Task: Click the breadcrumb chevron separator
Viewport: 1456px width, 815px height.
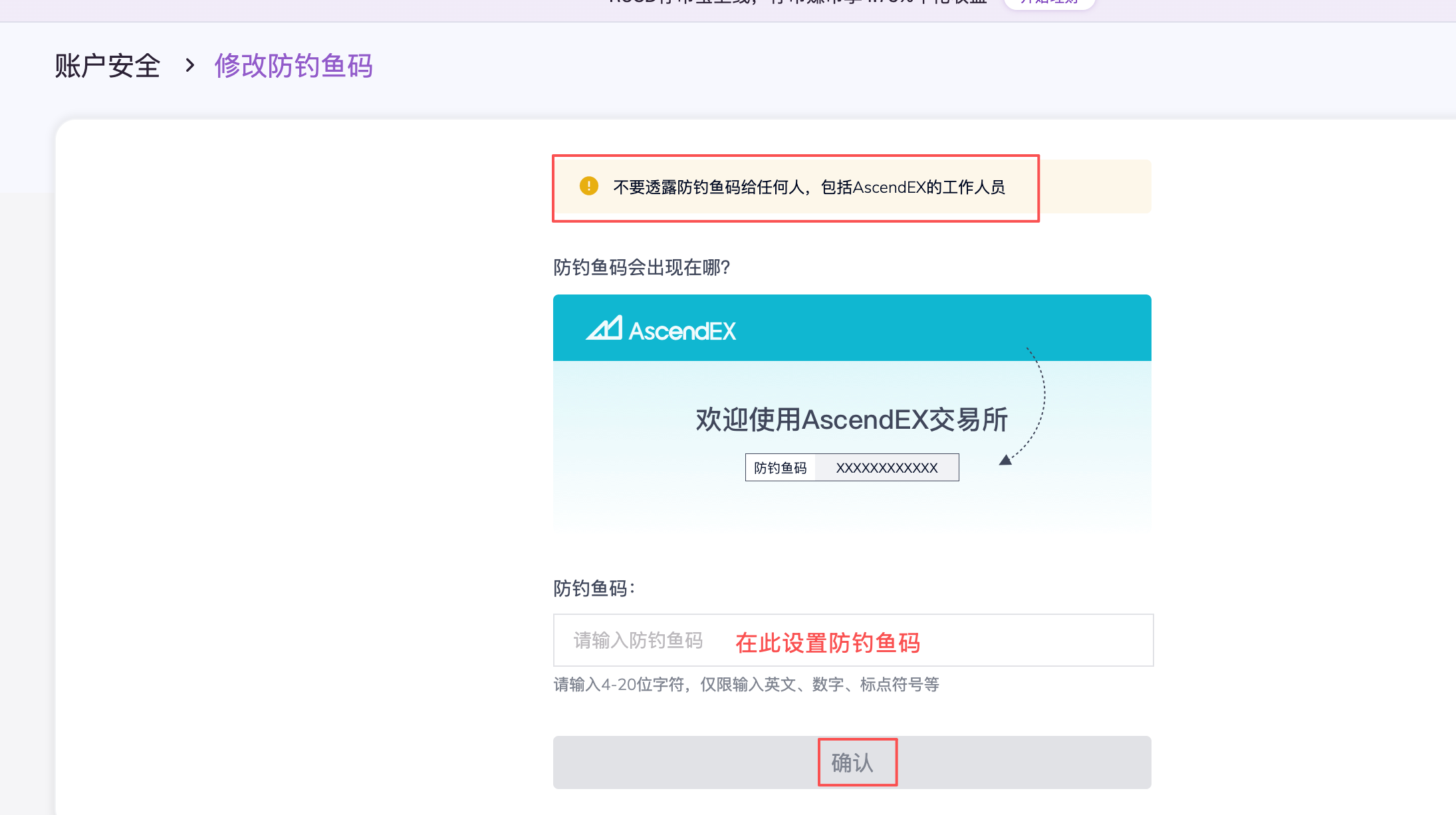Action: [x=190, y=65]
